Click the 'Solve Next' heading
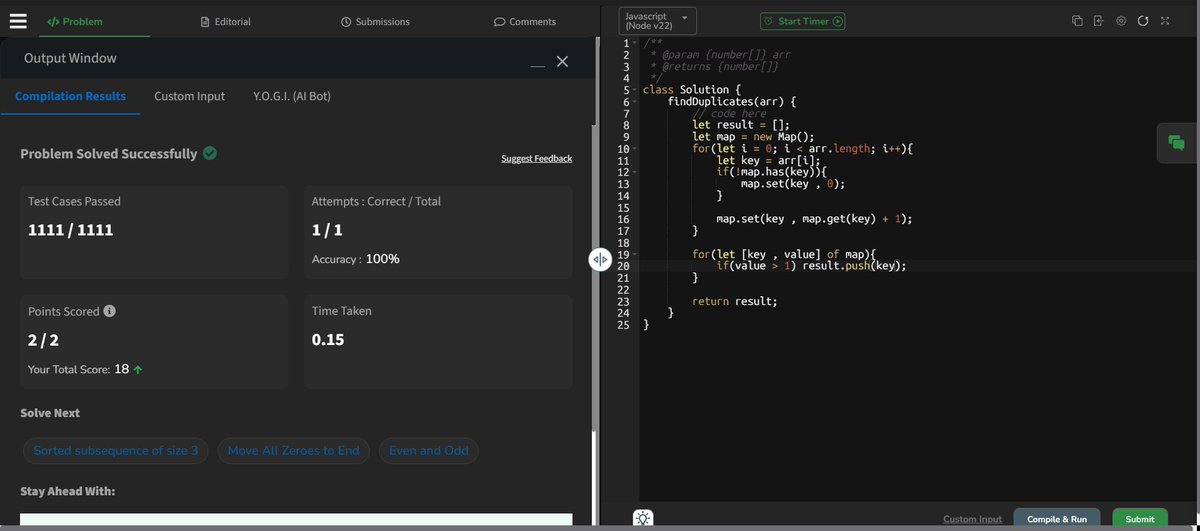This screenshot has width=1200, height=531. [50, 413]
